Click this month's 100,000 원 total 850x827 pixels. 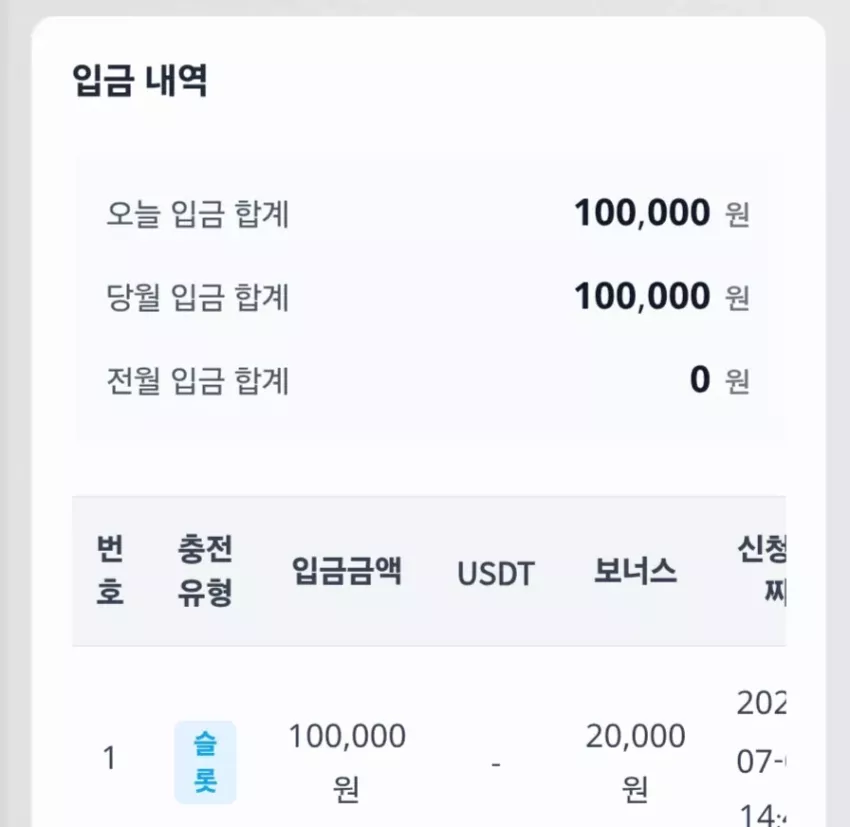[x=662, y=296]
